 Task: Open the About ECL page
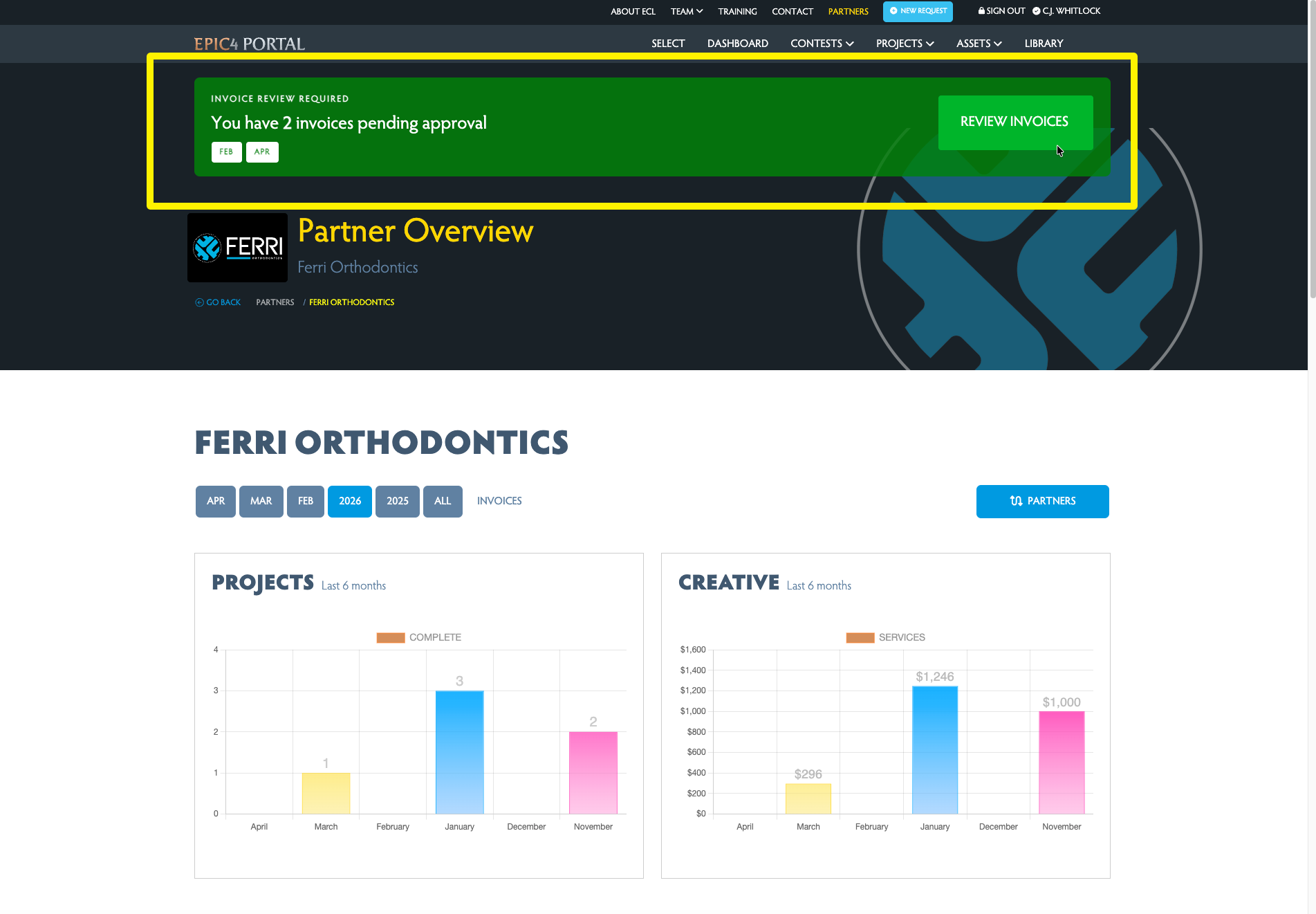(633, 12)
